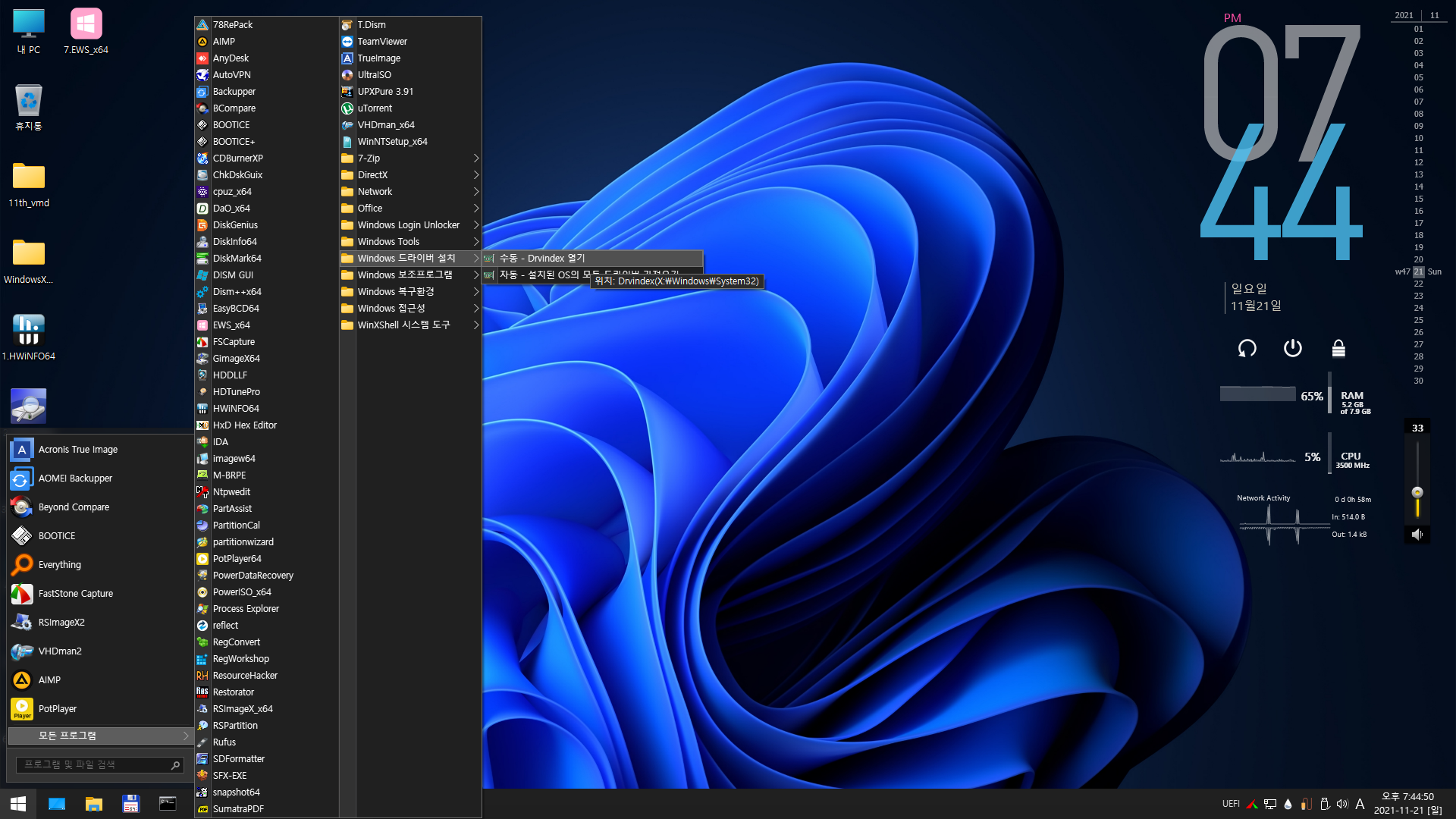The image size is (1456, 819).
Task: Adjust the volume slider knob
Action: click(1417, 492)
